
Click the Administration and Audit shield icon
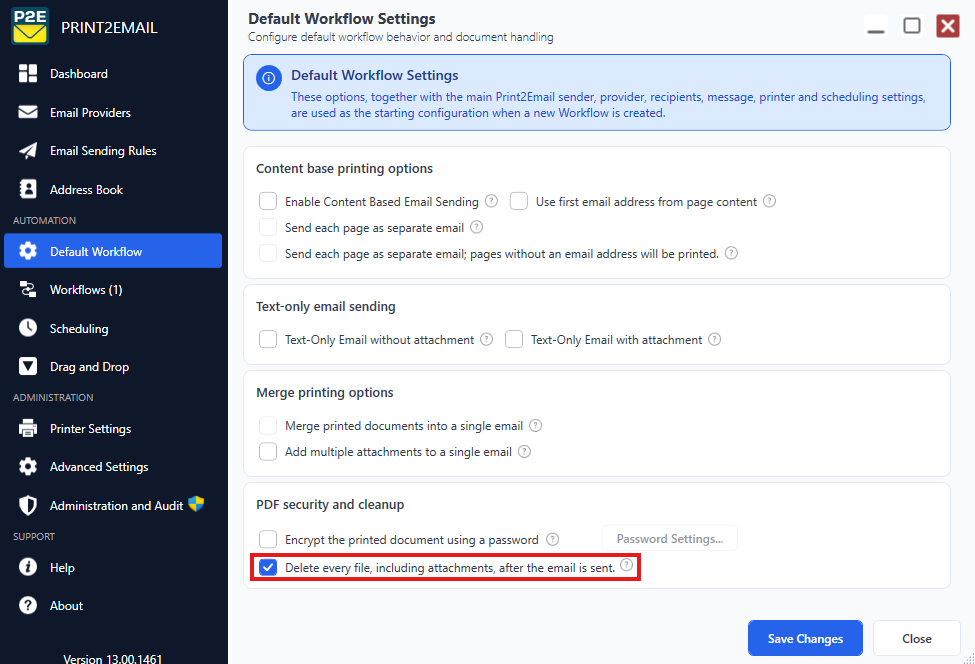click(x=27, y=505)
